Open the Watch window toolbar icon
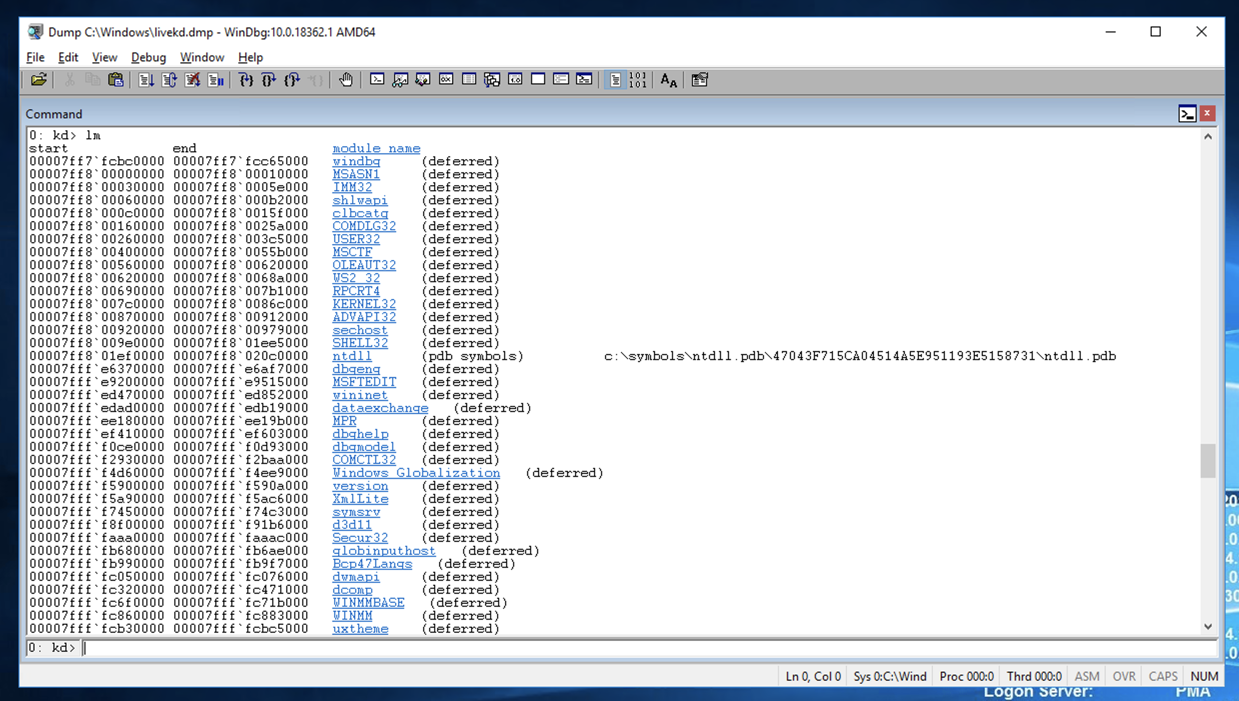The width and height of the screenshot is (1239, 701). [x=400, y=80]
